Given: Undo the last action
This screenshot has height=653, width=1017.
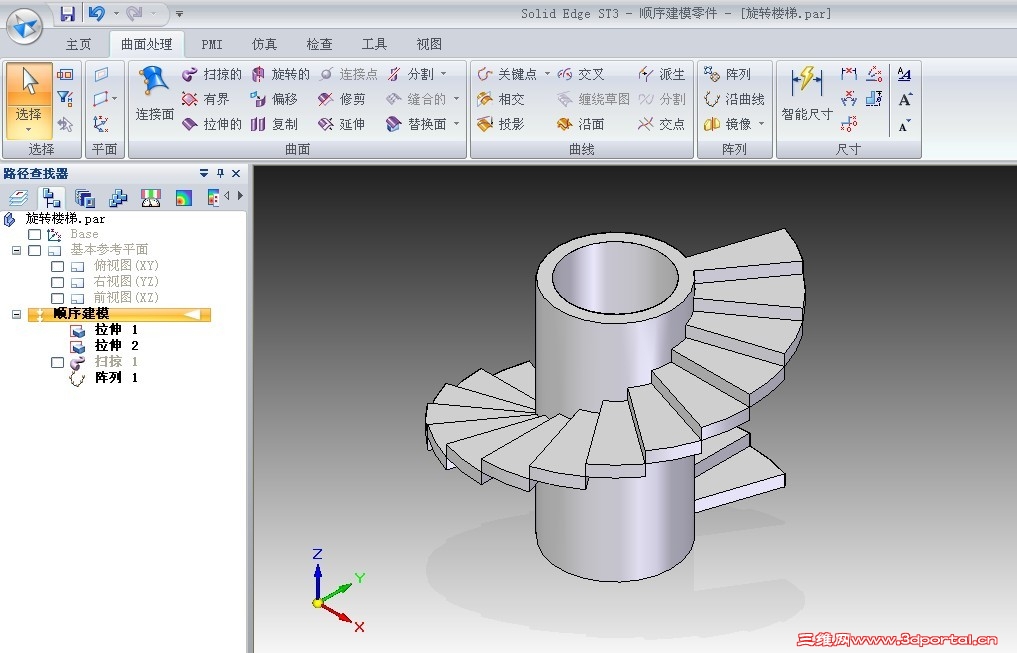Looking at the screenshot, I should pyautogui.click(x=97, y=13).
